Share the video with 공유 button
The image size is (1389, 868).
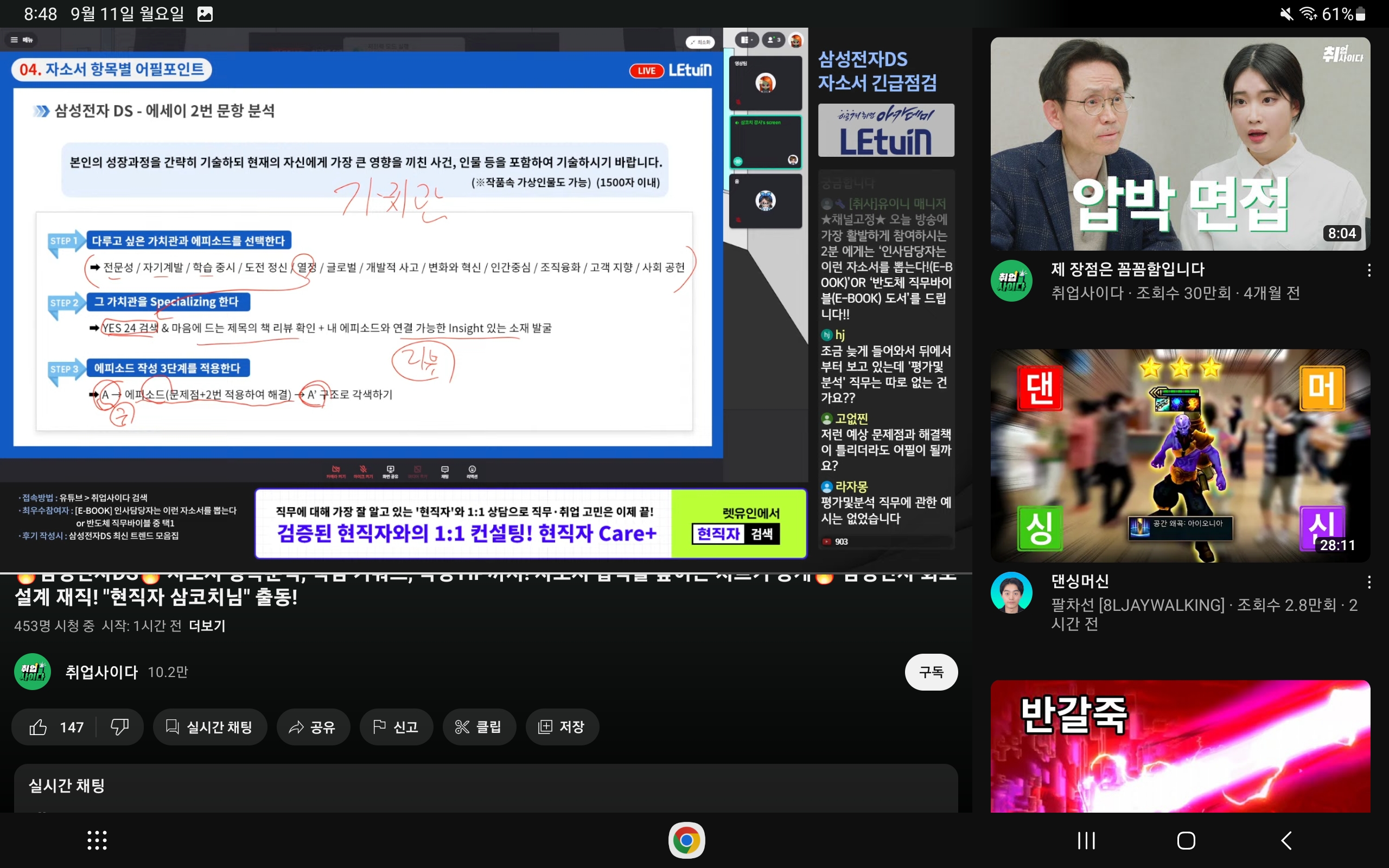(x=313, y=727)
